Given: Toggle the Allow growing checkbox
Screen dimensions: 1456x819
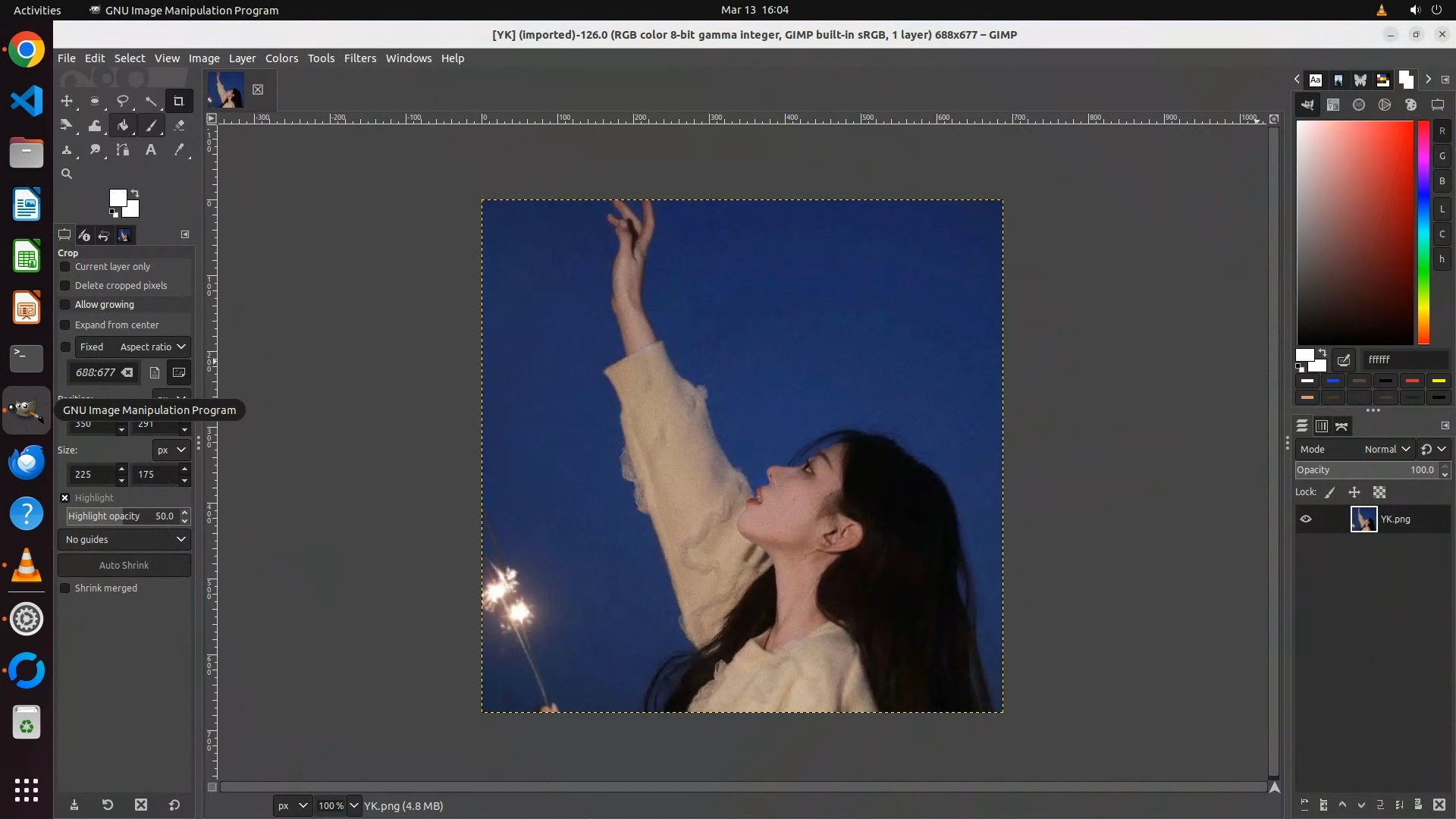Looking at the screenshot, I should tap(65, 305).
